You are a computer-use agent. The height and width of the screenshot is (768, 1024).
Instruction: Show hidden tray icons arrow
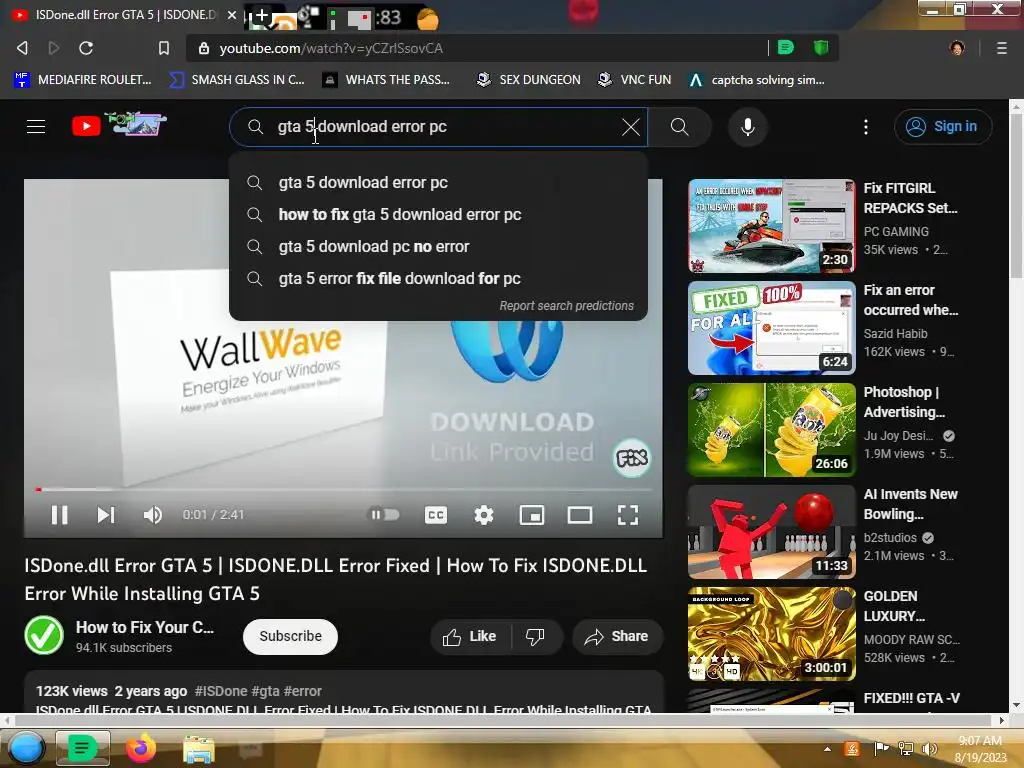tap(827, 749)
